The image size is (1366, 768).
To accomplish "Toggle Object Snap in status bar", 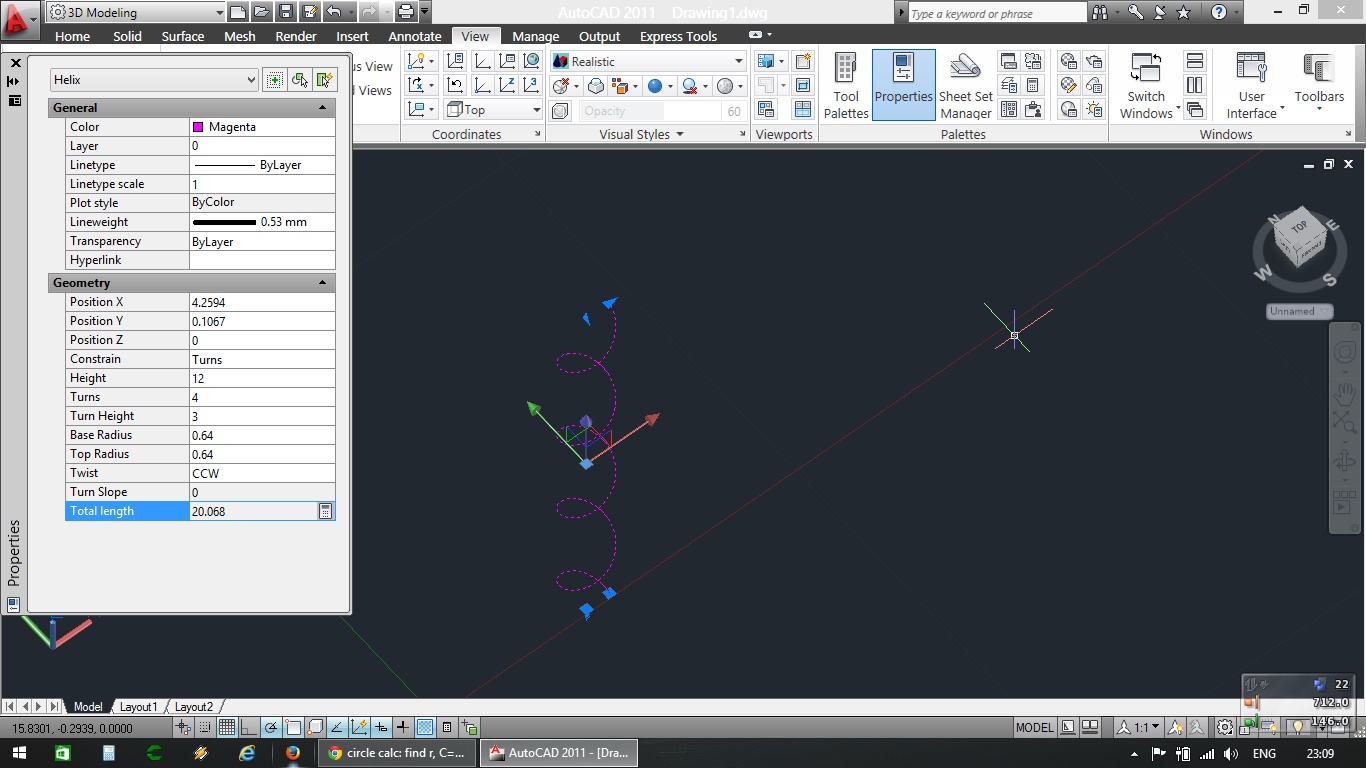I will pyautogui.click(x=293, y=727).
